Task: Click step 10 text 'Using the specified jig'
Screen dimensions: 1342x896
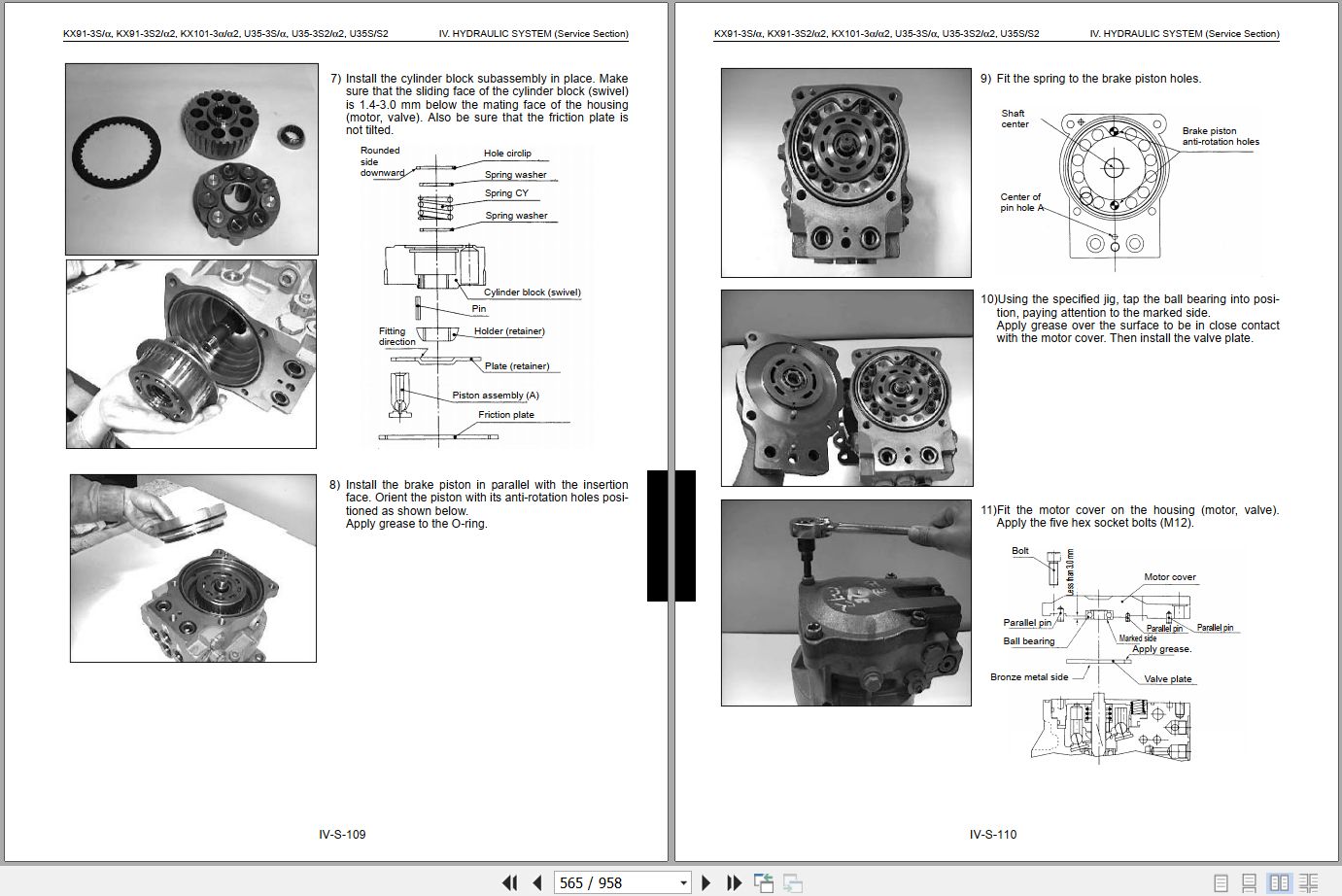Action: 1059,299
